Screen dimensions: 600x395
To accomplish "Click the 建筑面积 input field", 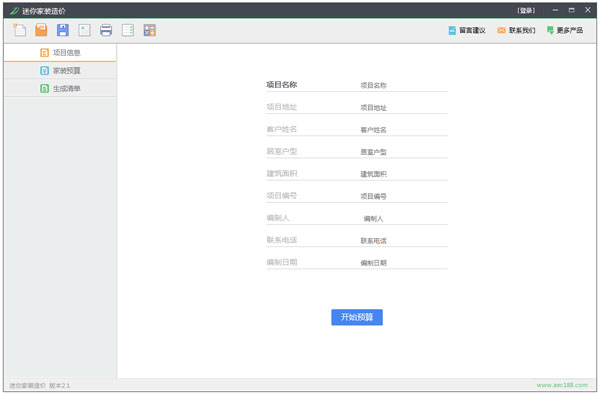I will pyautogui.click(x=404, y=174).
